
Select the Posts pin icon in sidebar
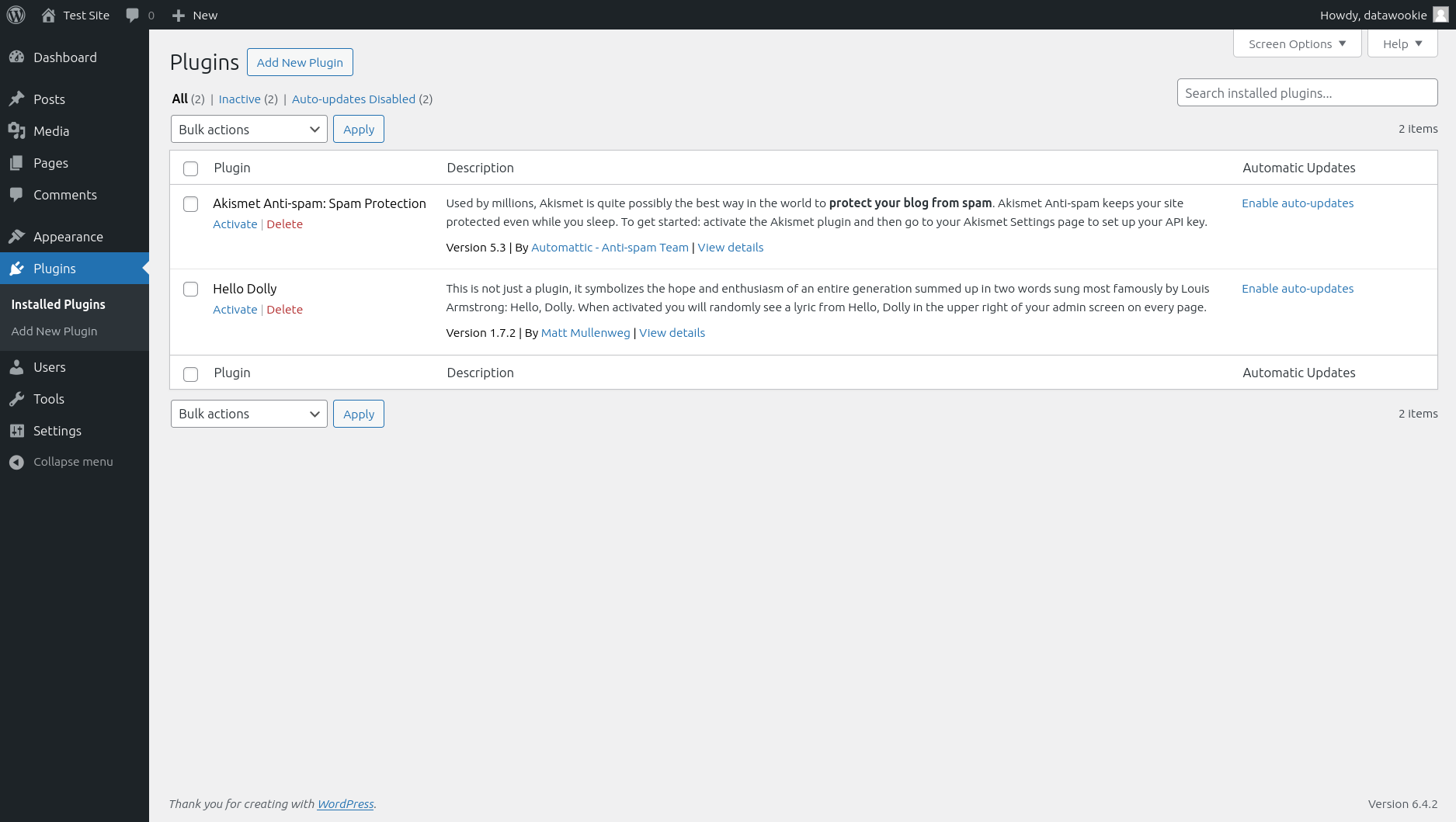pos(18,99)
